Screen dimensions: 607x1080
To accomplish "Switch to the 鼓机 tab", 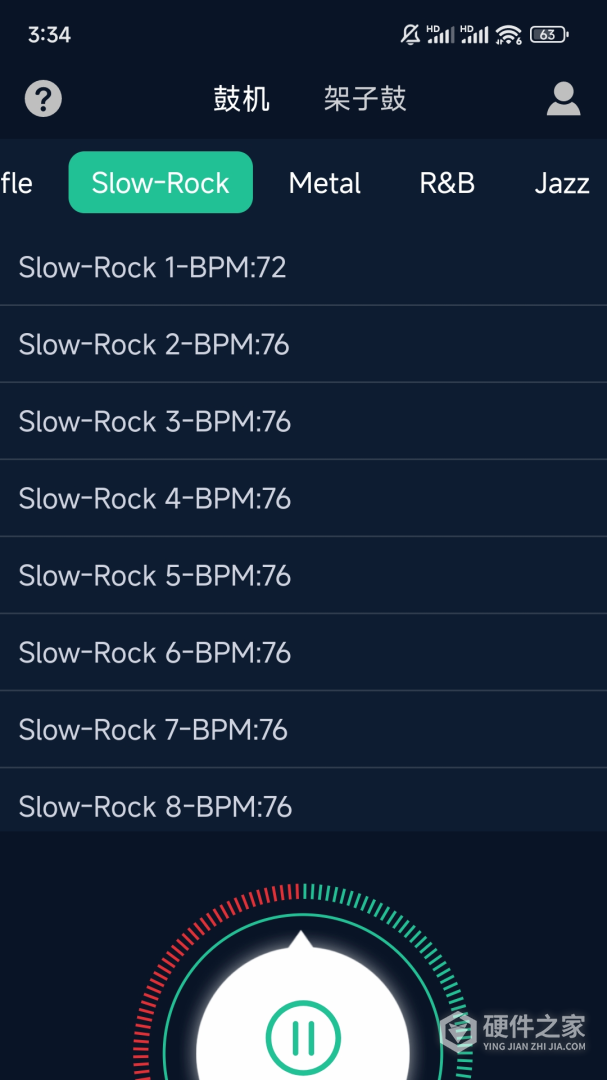I will click(x=241, y=99).
